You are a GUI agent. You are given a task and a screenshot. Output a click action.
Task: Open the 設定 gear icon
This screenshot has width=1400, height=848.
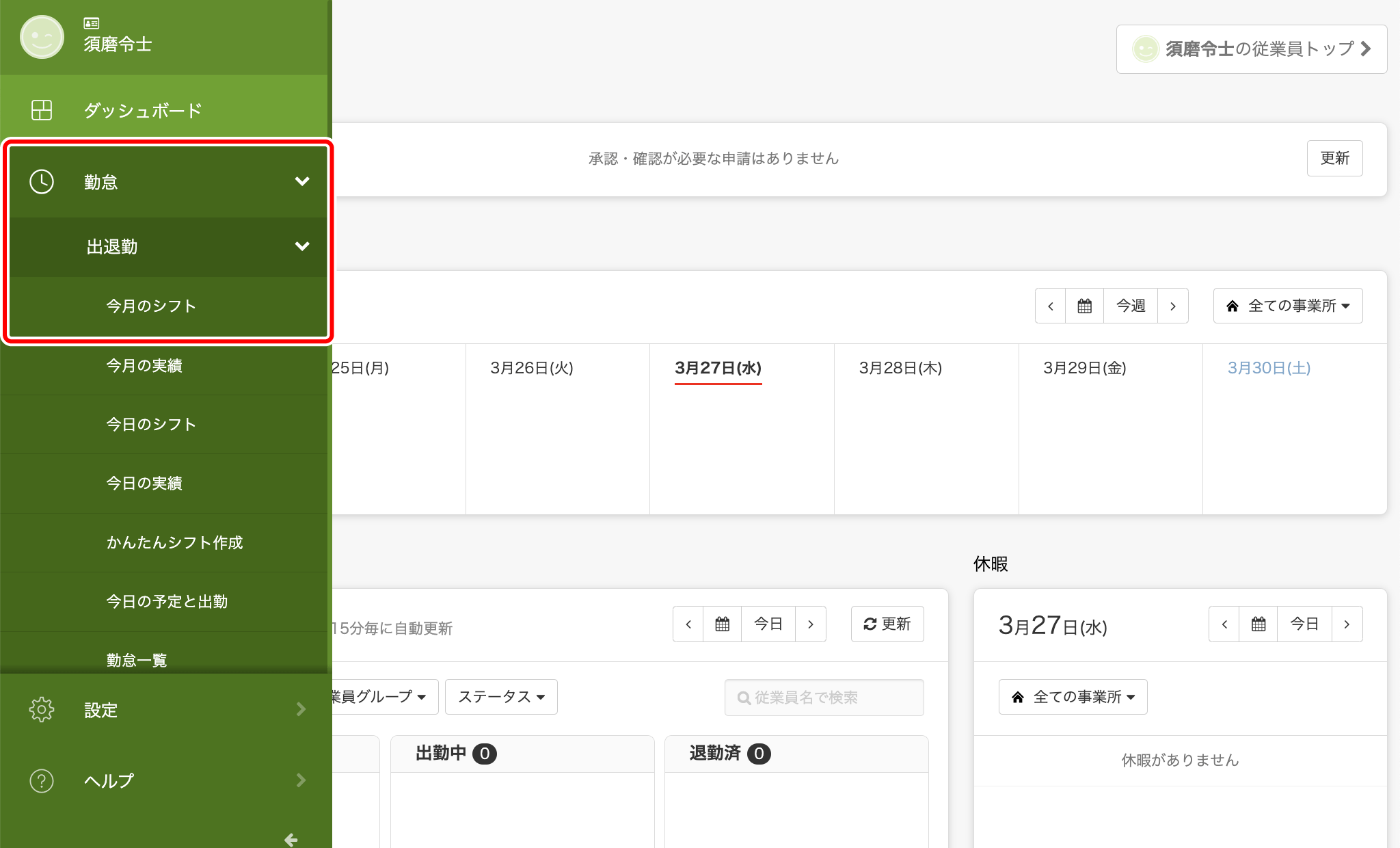pyautogui.click(x=42, y=710)
